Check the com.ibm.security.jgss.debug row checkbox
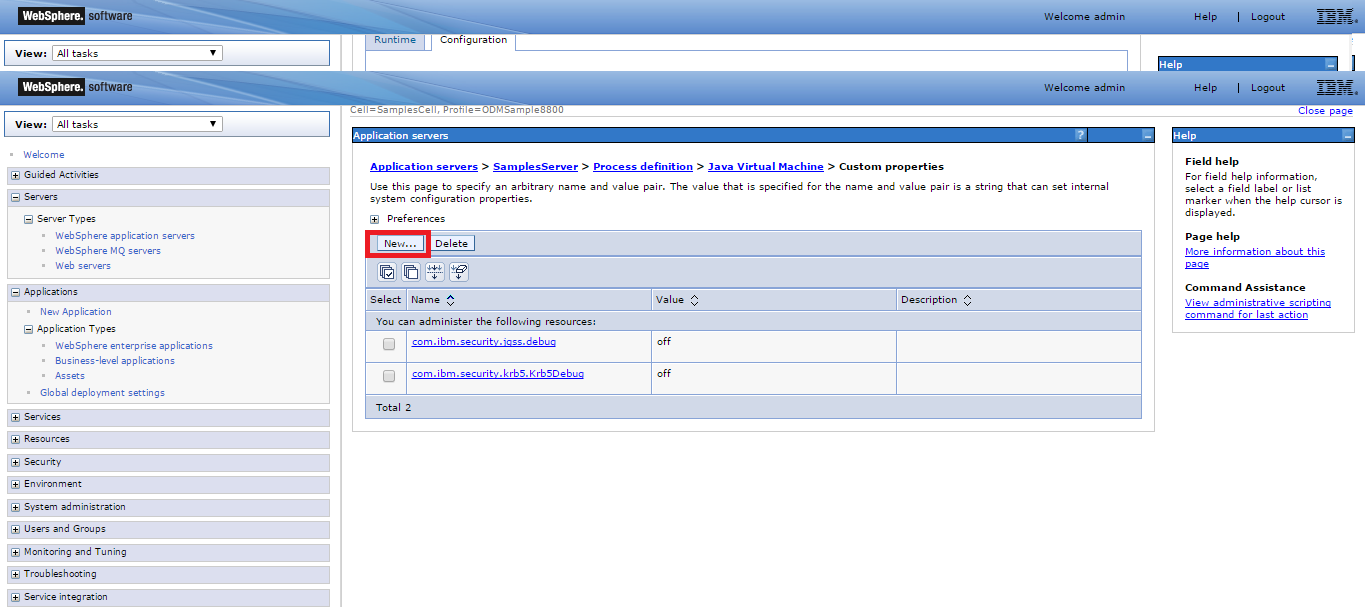The width and height of the screenshot is (1365, 607). tap(388, 343)
